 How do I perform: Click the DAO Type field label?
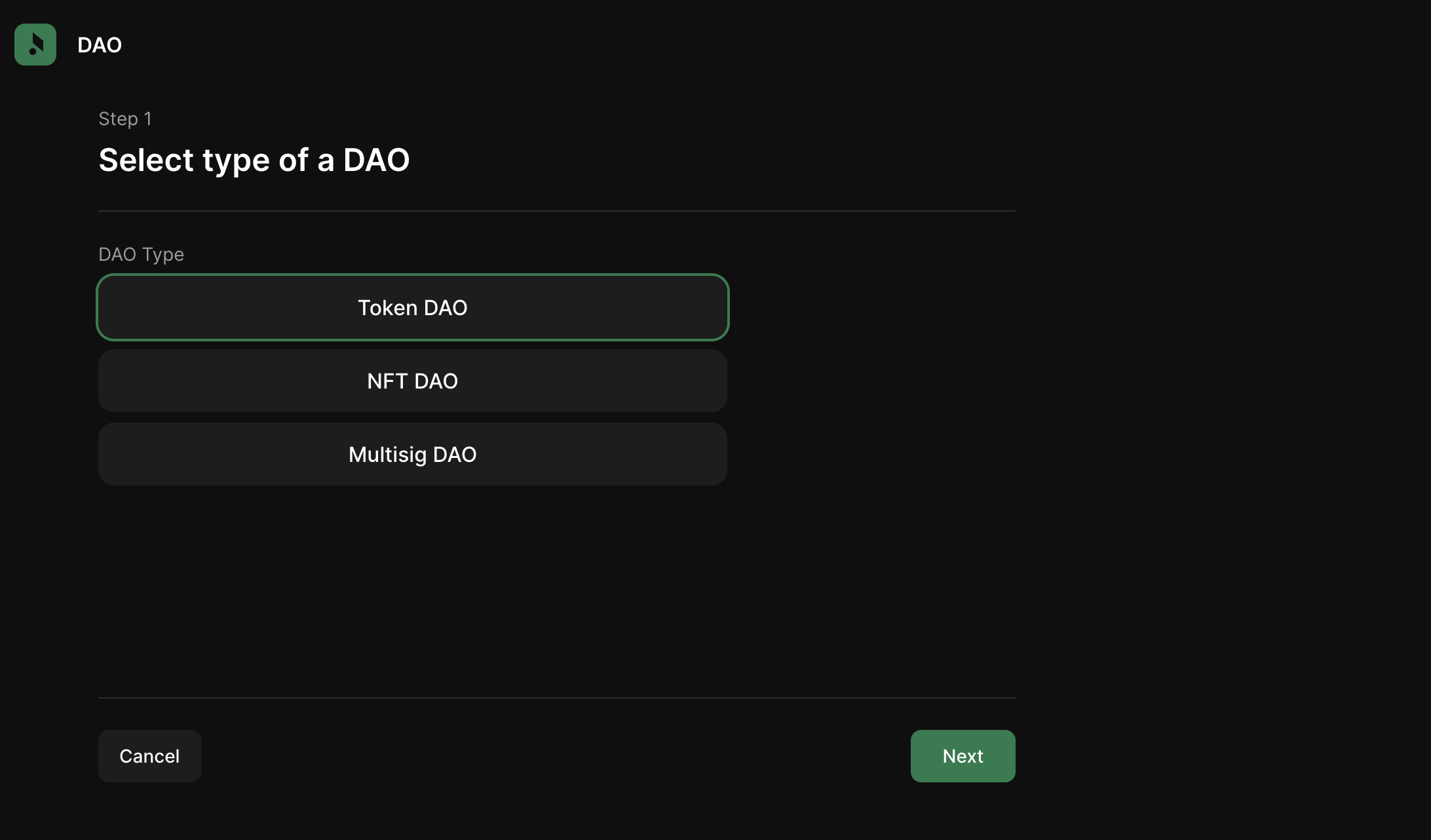pyautogui.click(x=141, y=254)
